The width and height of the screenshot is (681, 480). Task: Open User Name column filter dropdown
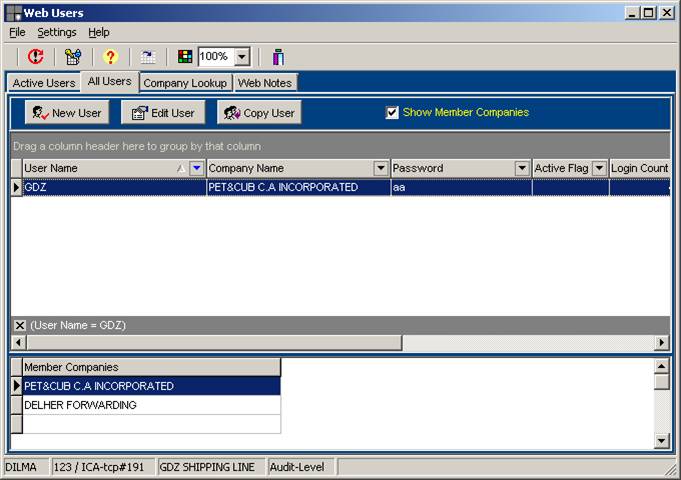(x=197, y=169)
